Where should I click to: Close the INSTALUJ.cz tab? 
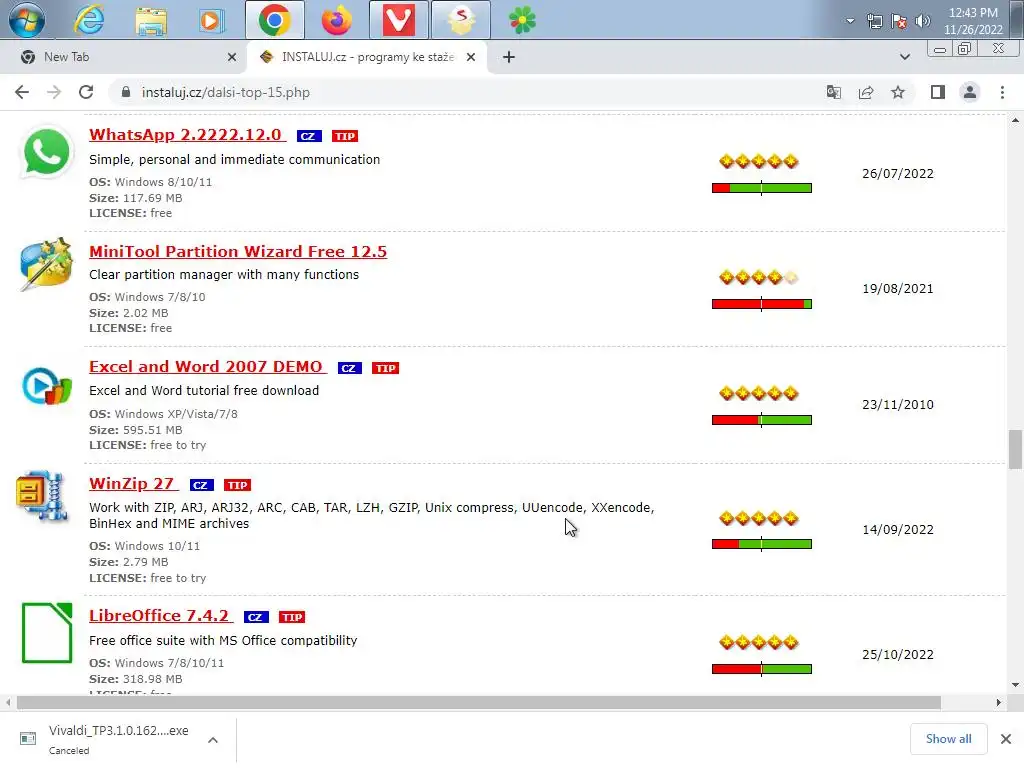(471, 57)
